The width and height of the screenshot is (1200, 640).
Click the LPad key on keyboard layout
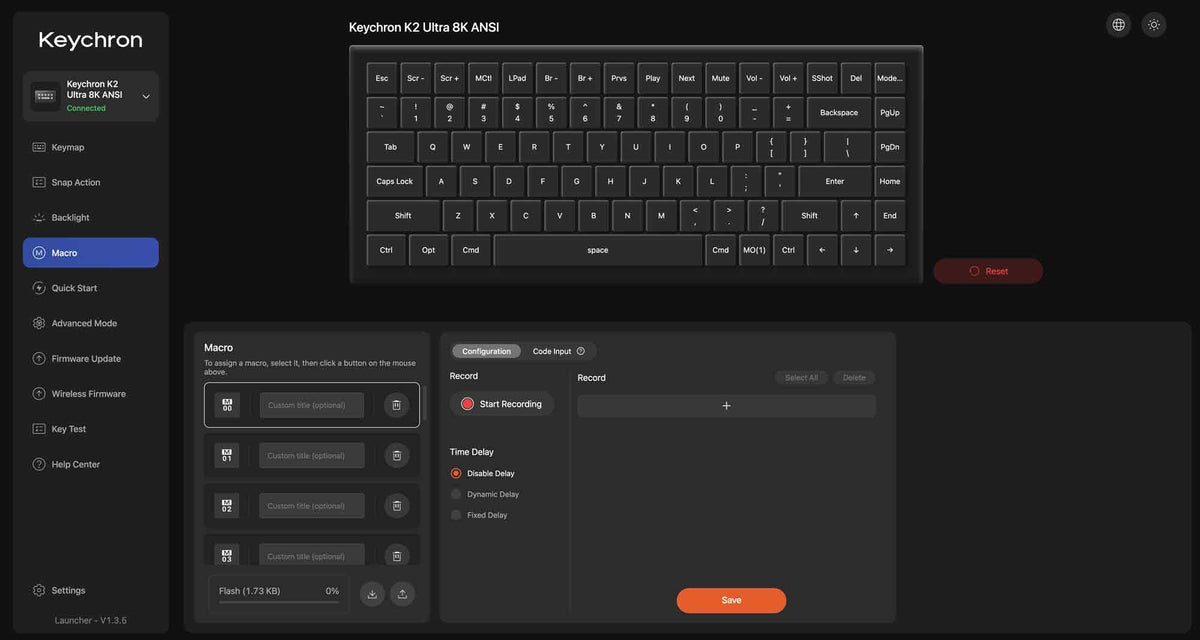pyautogui.click(x=517, y=78)
